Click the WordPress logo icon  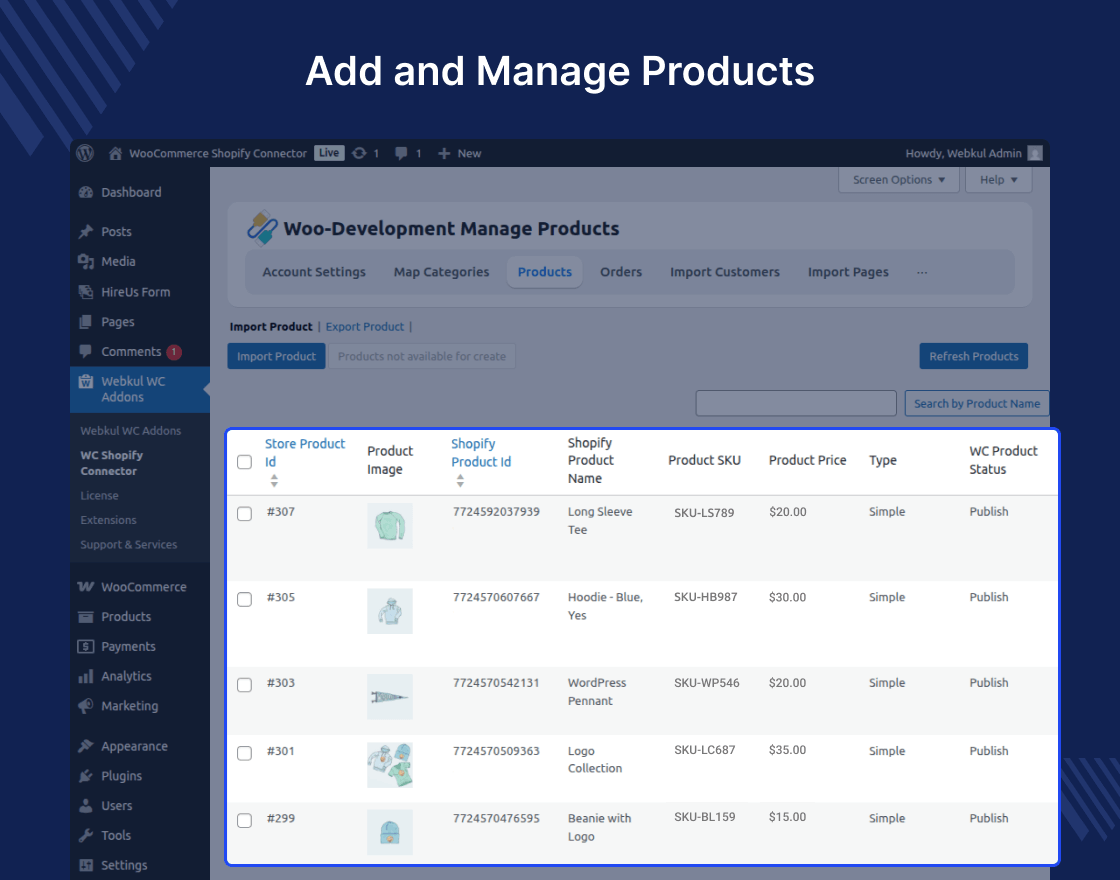[85, 153]
